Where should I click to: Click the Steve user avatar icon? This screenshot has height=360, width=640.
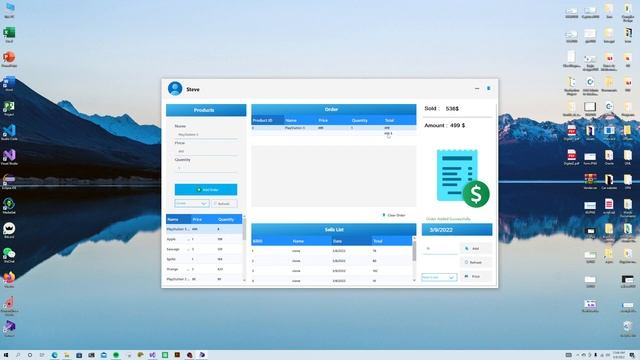tap(175, 89)
